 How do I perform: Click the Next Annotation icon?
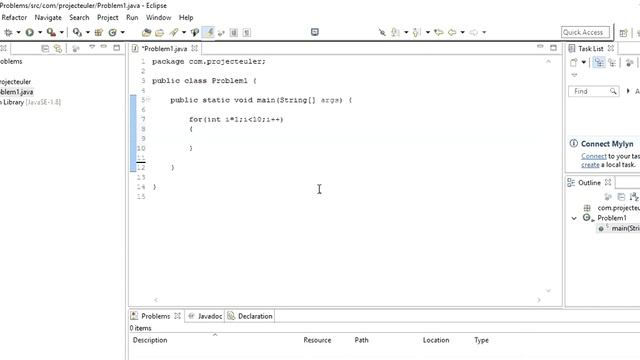(395, 32)
